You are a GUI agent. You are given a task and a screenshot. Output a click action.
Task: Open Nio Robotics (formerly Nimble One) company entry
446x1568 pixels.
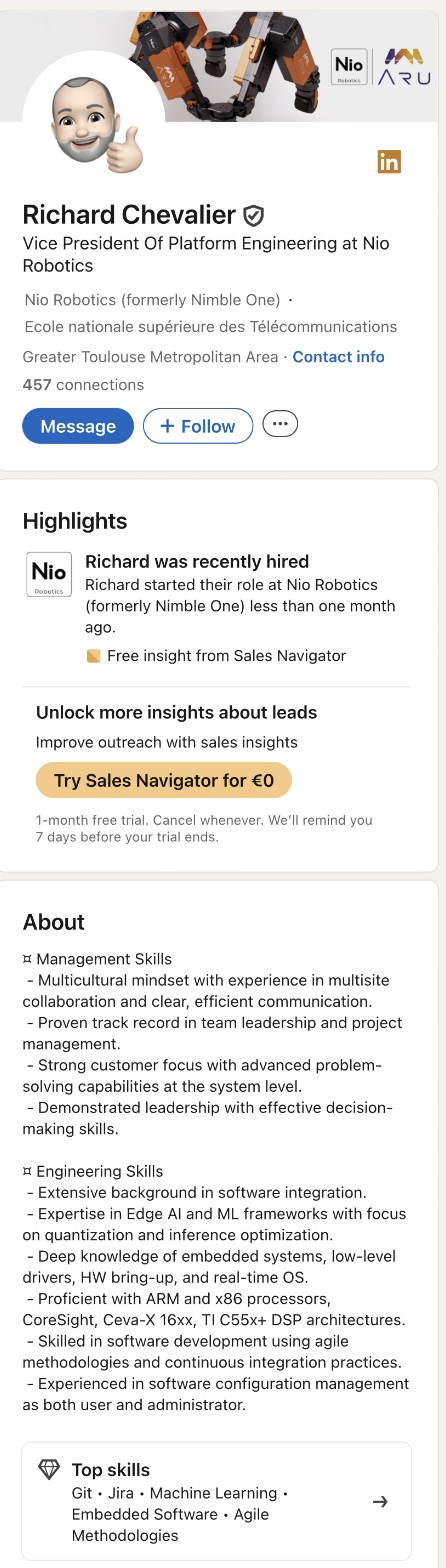(152, 300)
